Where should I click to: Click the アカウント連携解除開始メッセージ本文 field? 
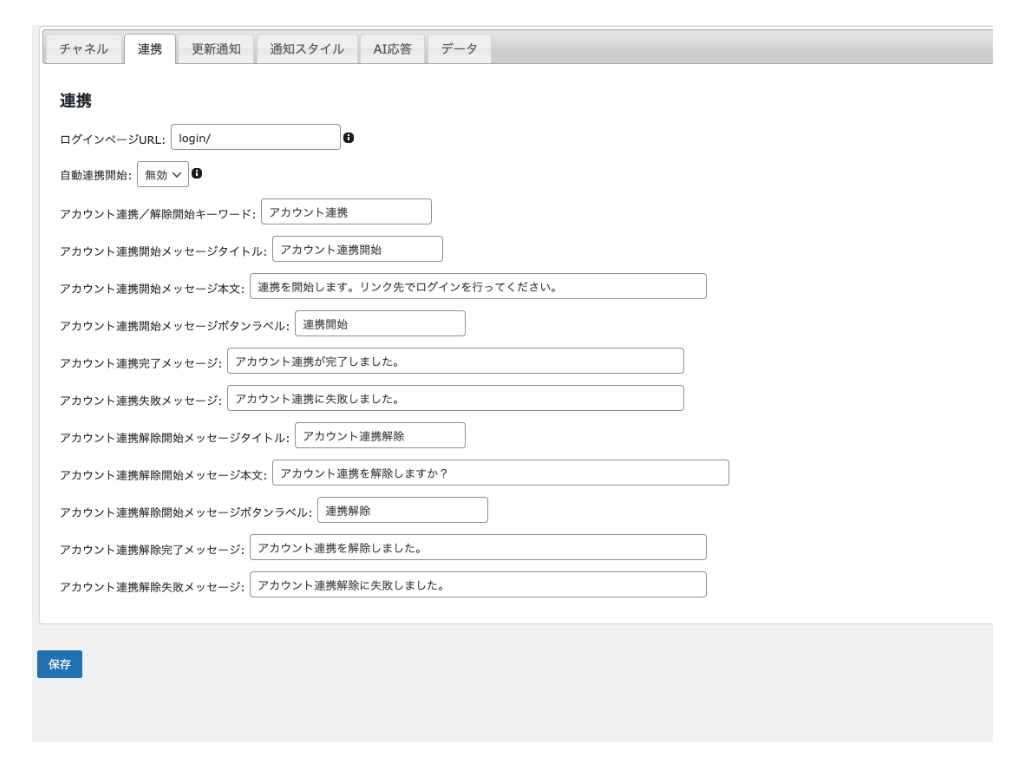click(x=500, y=472)
